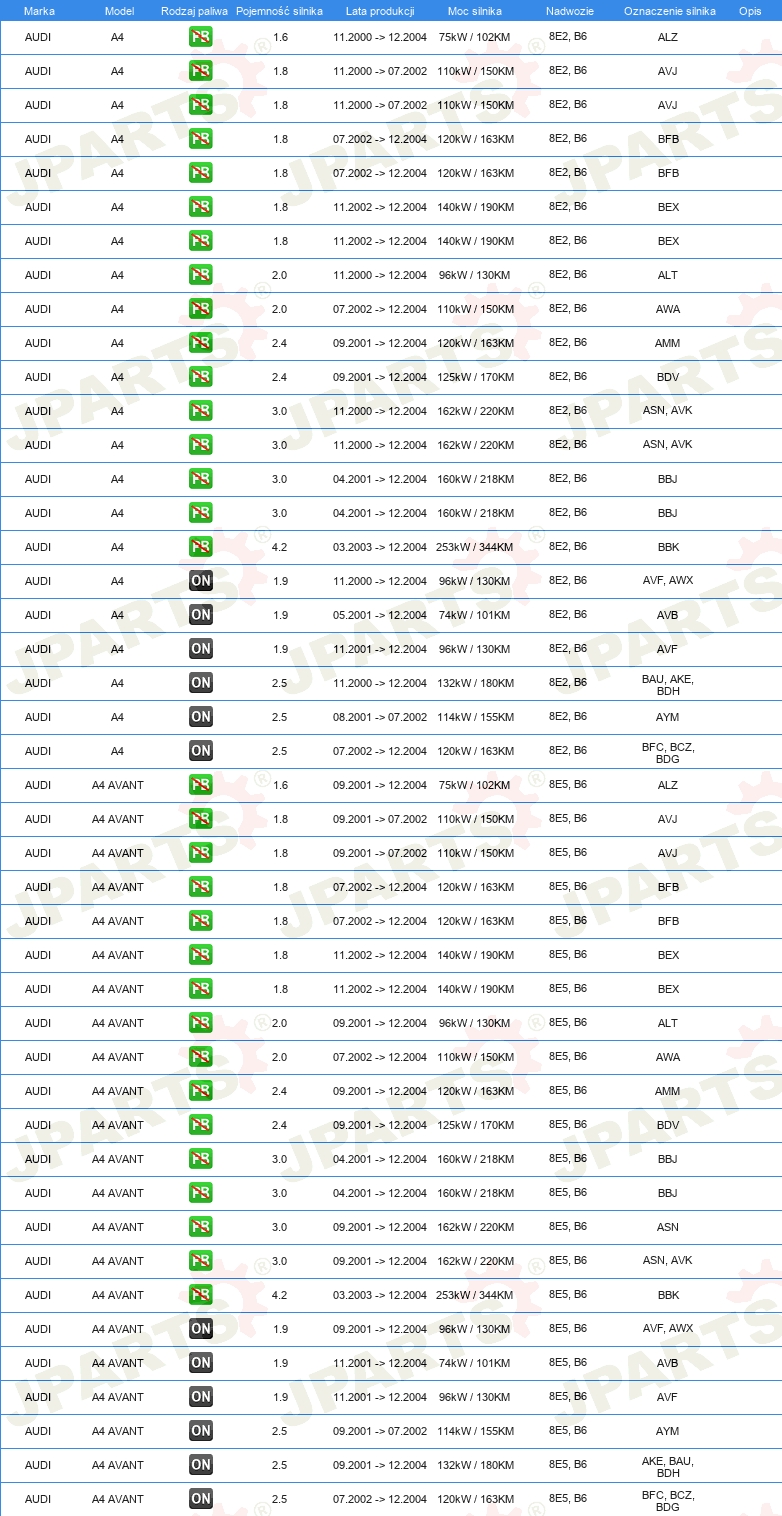Screen dimensions: 782x1516
Task: Click the Nadwozie column header
Action: (x=568, y=11)
